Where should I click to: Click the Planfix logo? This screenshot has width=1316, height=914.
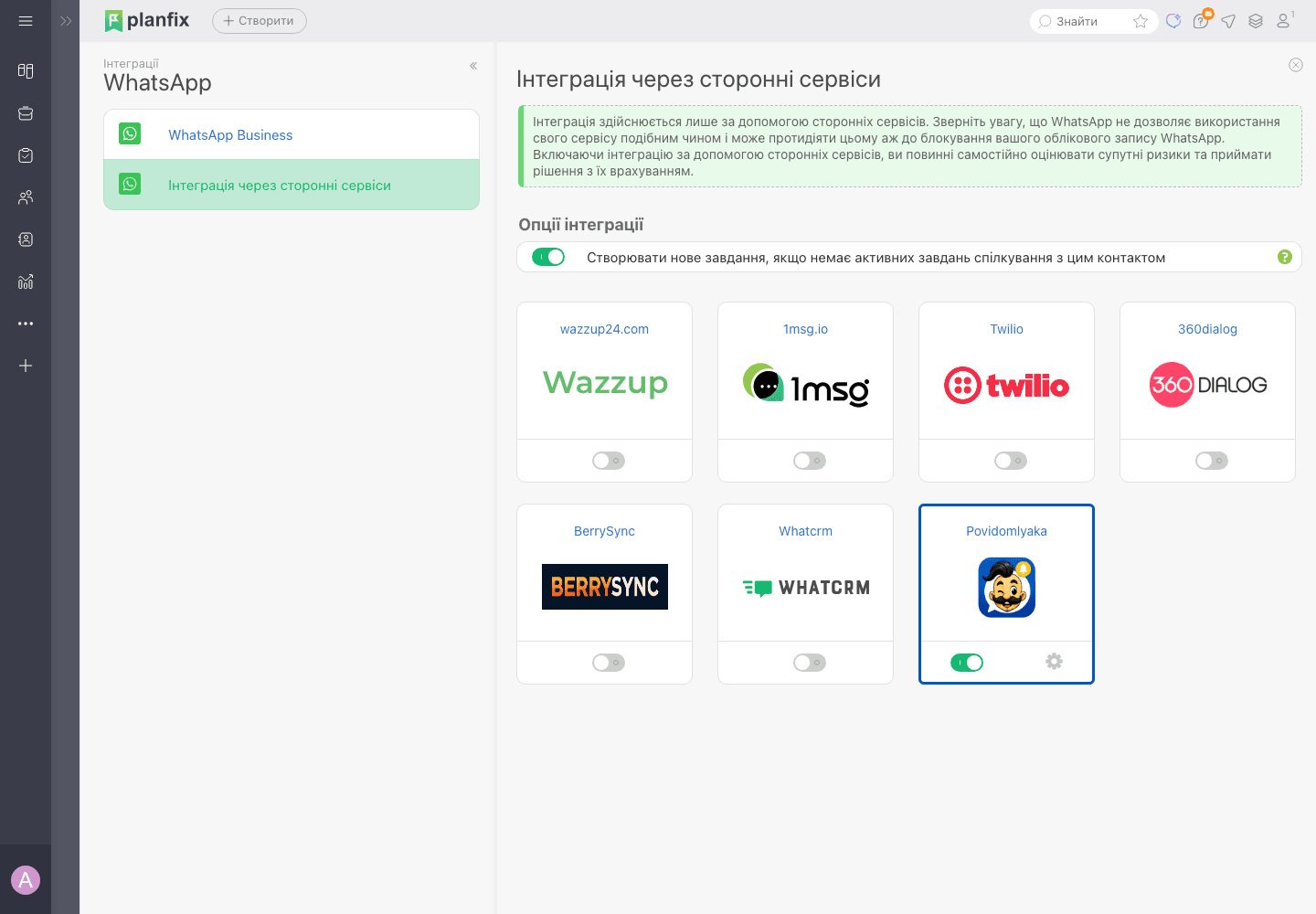coord(147,20)
